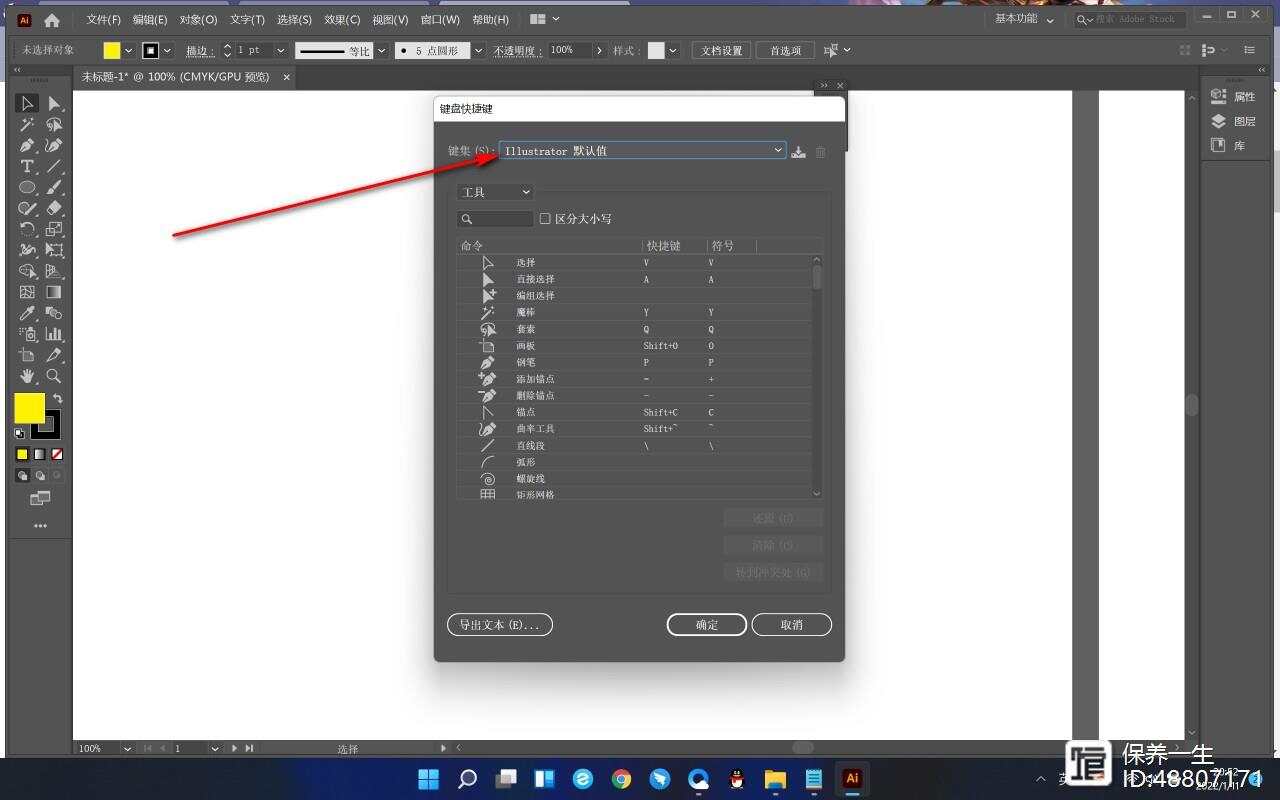Select the Direct Selection tool in the left toolbar

tap(54, 103)
